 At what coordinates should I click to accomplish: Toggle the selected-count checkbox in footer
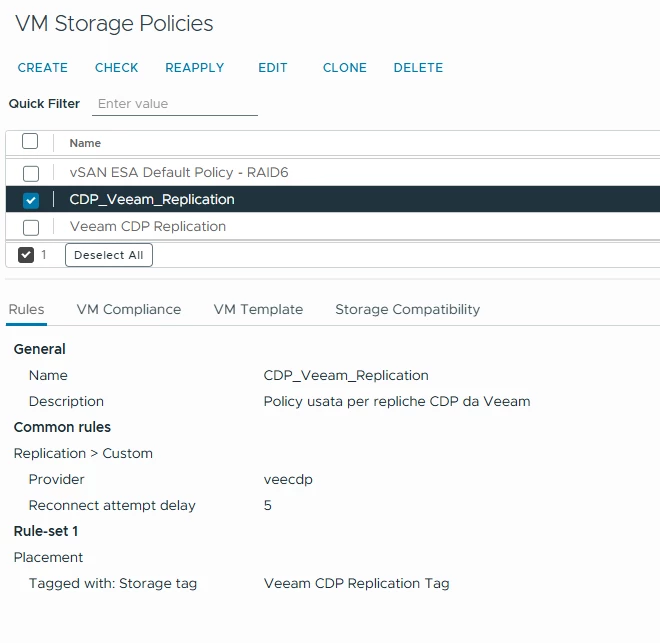[x=26, y=255]
